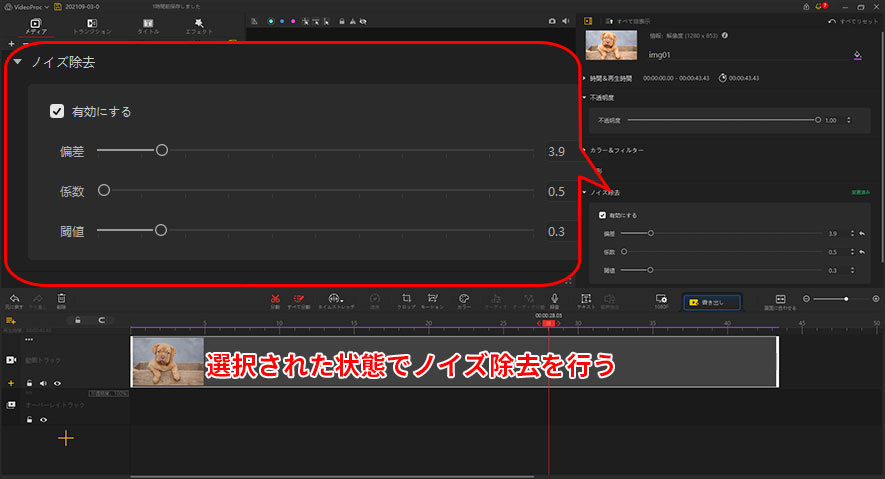Image resolution: width=885 pixels, height=479 pixels.
Task: Click the zoom in circle icon
Action: [876, 299]
